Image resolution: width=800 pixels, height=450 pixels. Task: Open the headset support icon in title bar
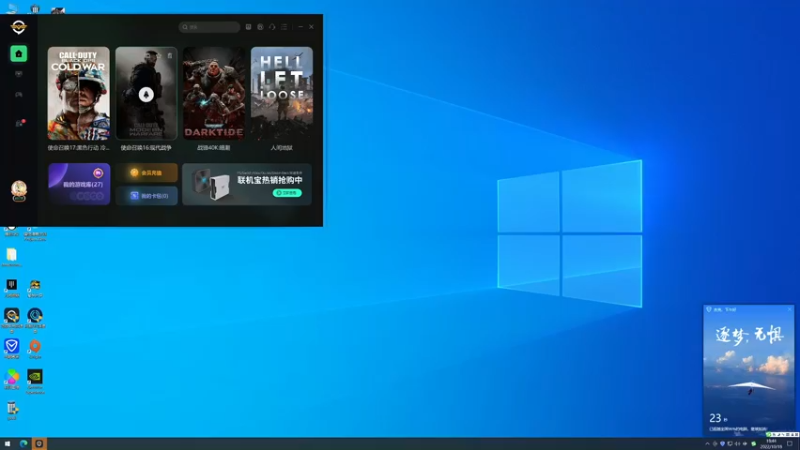click(272, 27)
